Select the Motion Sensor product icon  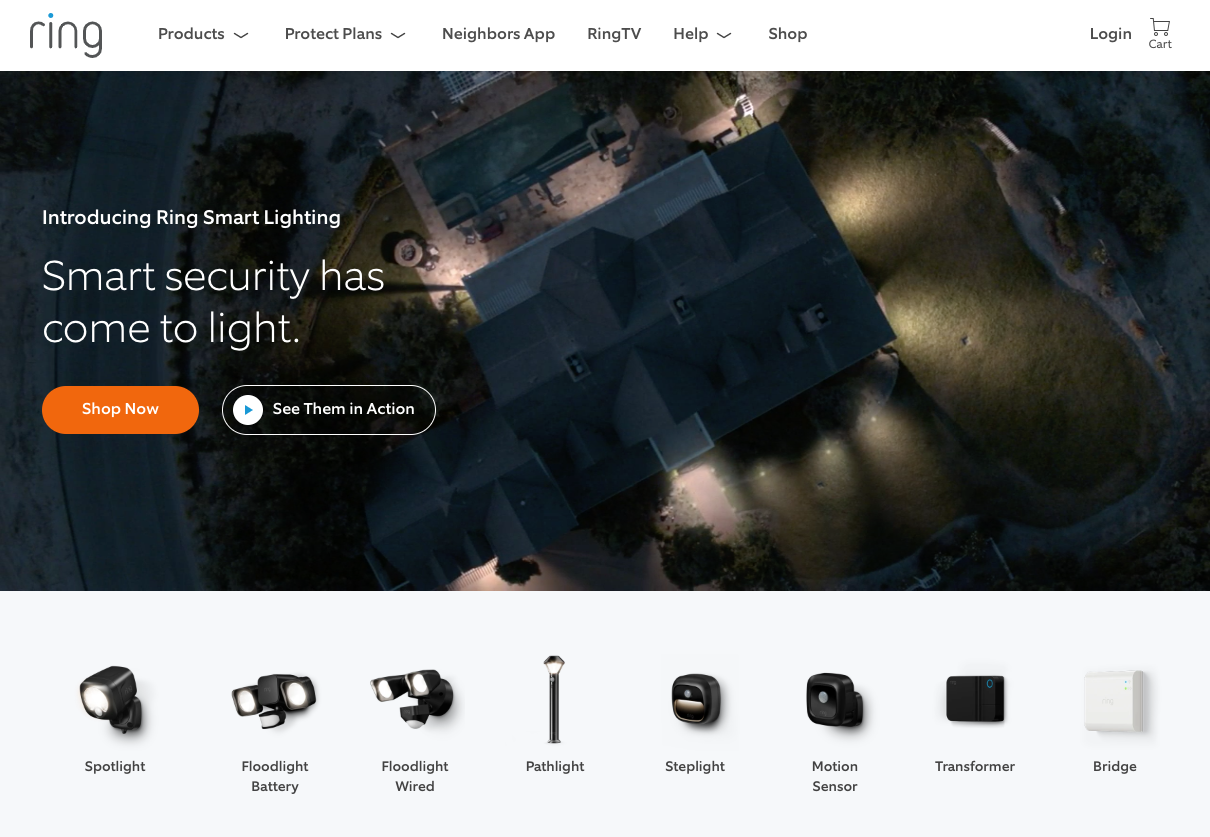pyautogui.click(x=835, y=700)
